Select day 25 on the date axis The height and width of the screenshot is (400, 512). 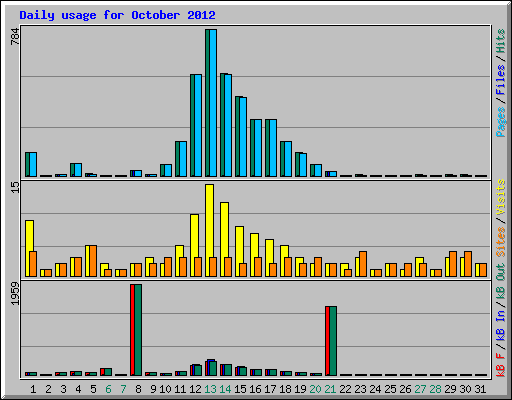coord(390,389)
